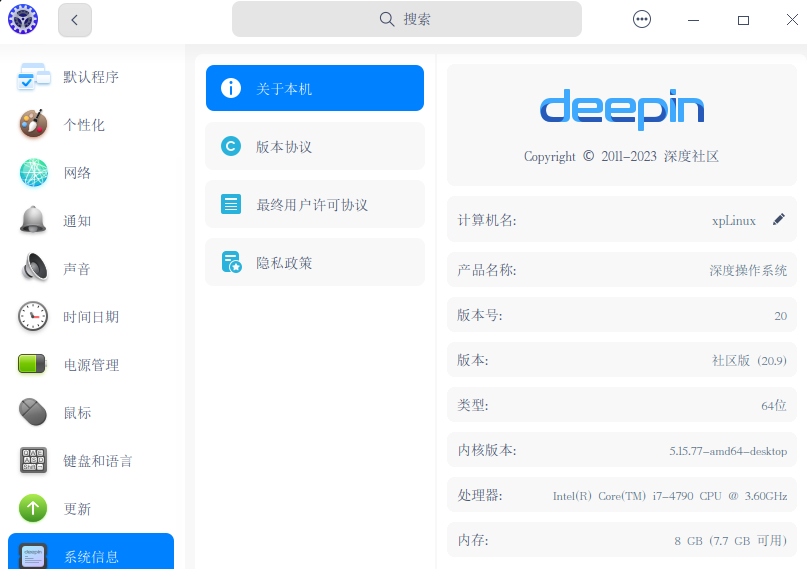Minimize the Control Center window
The height and width of the screenshot is (569, 807).
click(693, 21)
